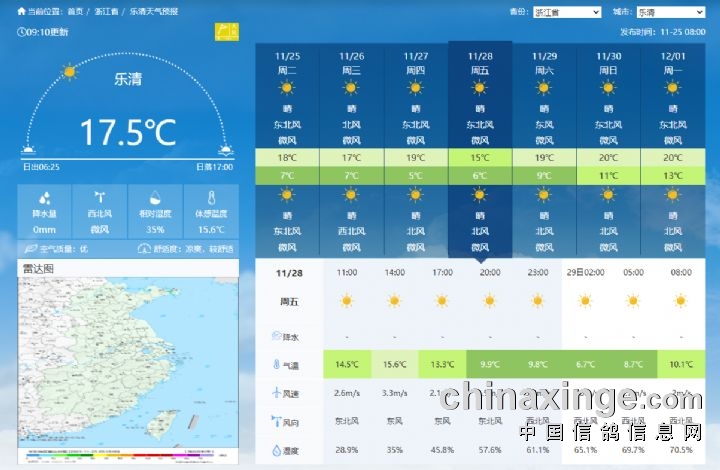Select the 11/30 周日 forecast column
This screenshot has width=720, height=470.
tap(609, 63)
